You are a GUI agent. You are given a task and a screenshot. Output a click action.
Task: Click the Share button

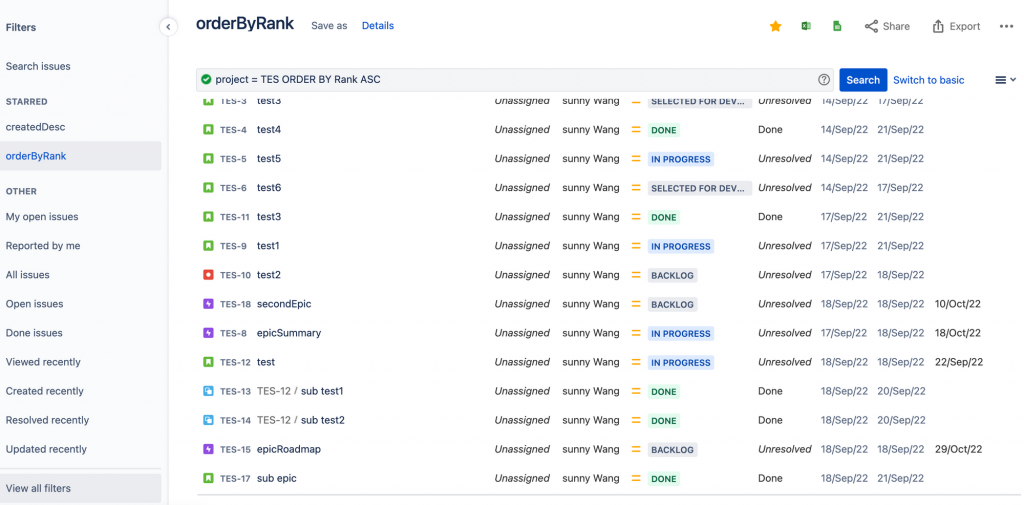coord(887,26)
